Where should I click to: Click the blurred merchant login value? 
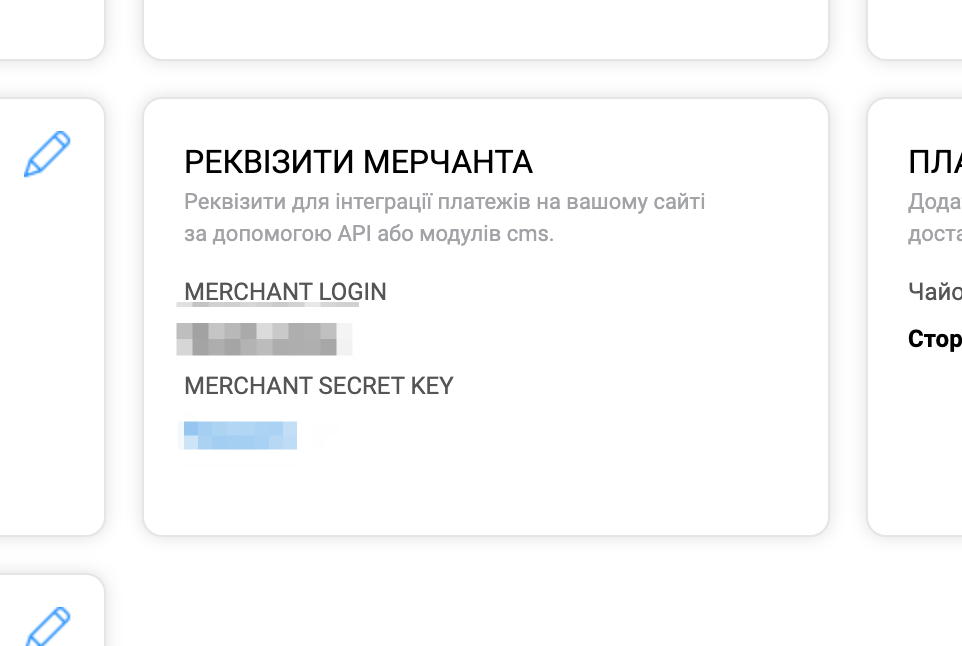coord(264,338)
